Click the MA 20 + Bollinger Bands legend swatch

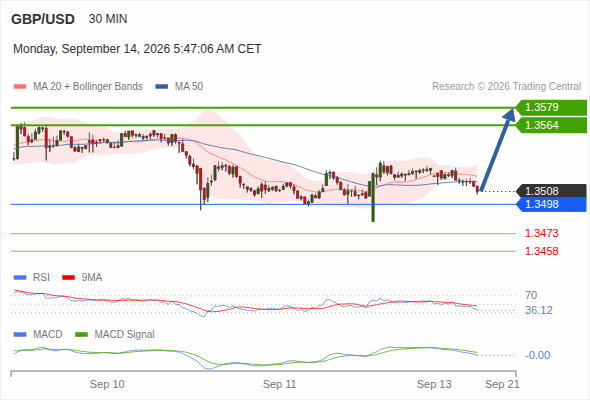20,87
